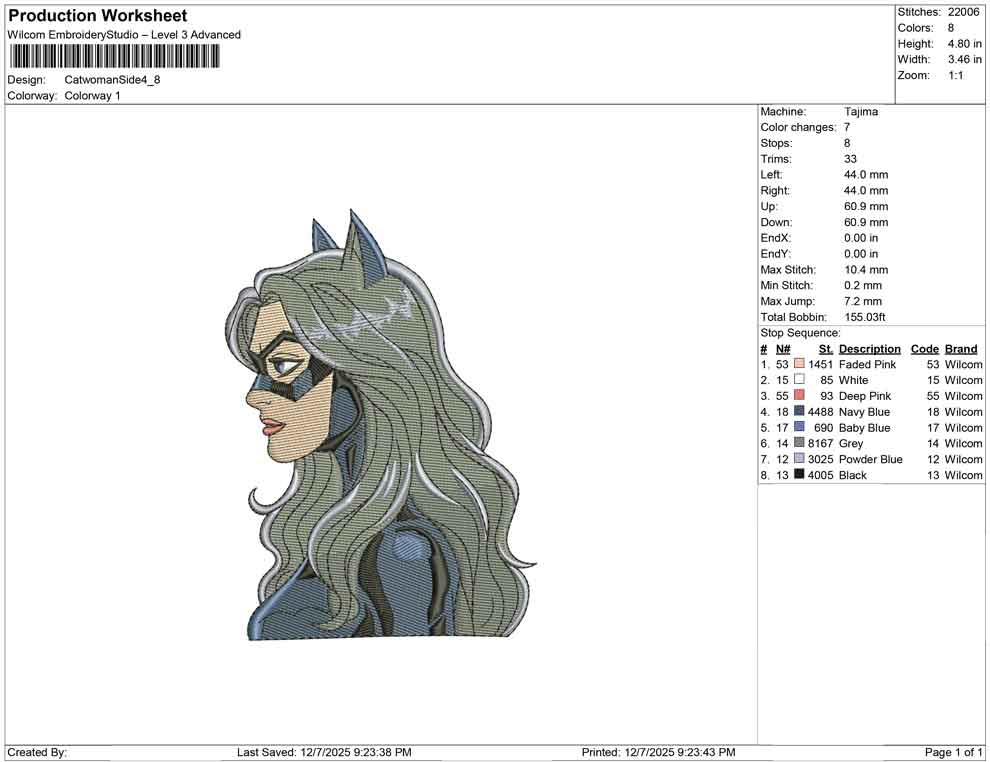Click the Code column header
Image resolution: width=990 pixels, height=762 pixels.
924,348
